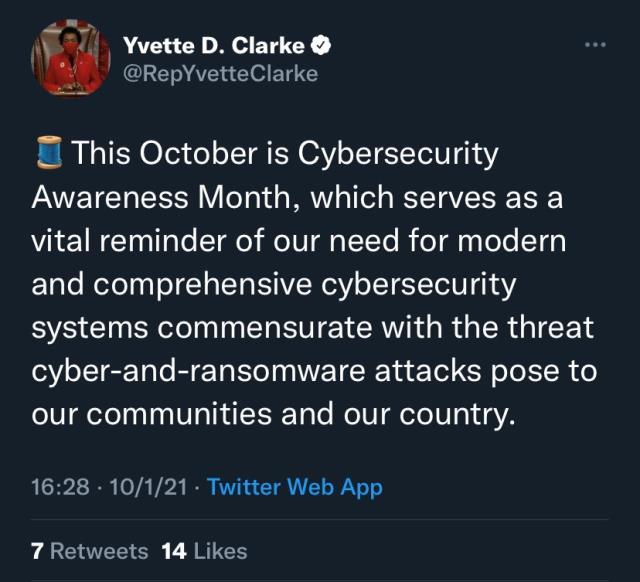This screenshot has height=582, width=640.
Task: Click the blue verified checkmark badge
Action: pos(323,45)
